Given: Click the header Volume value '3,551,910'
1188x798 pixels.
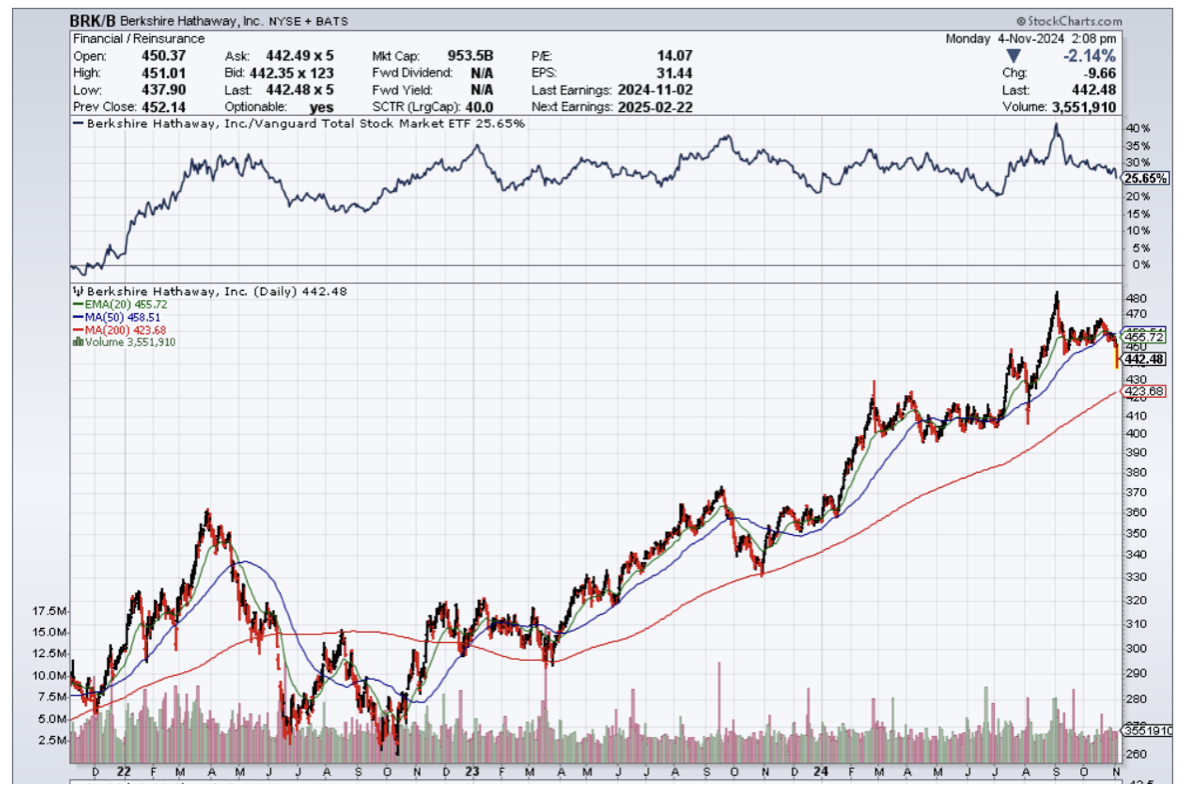Looking at the screenshot, I should point(1084,108).
